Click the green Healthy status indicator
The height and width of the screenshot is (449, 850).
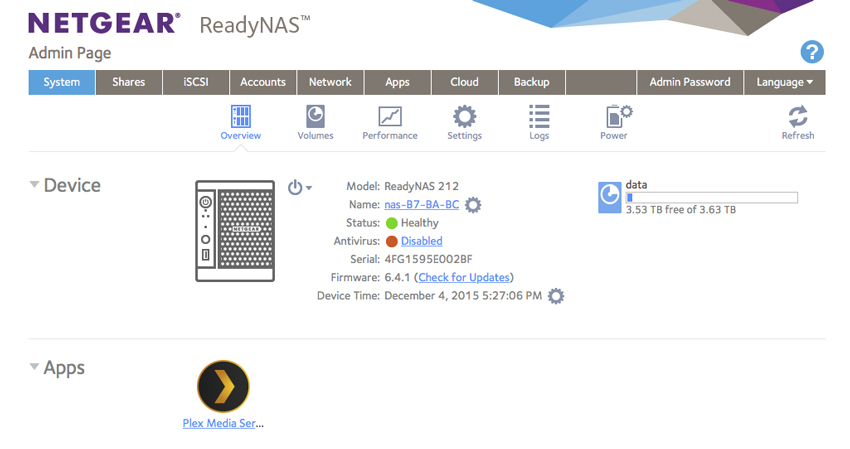(391, 223)
